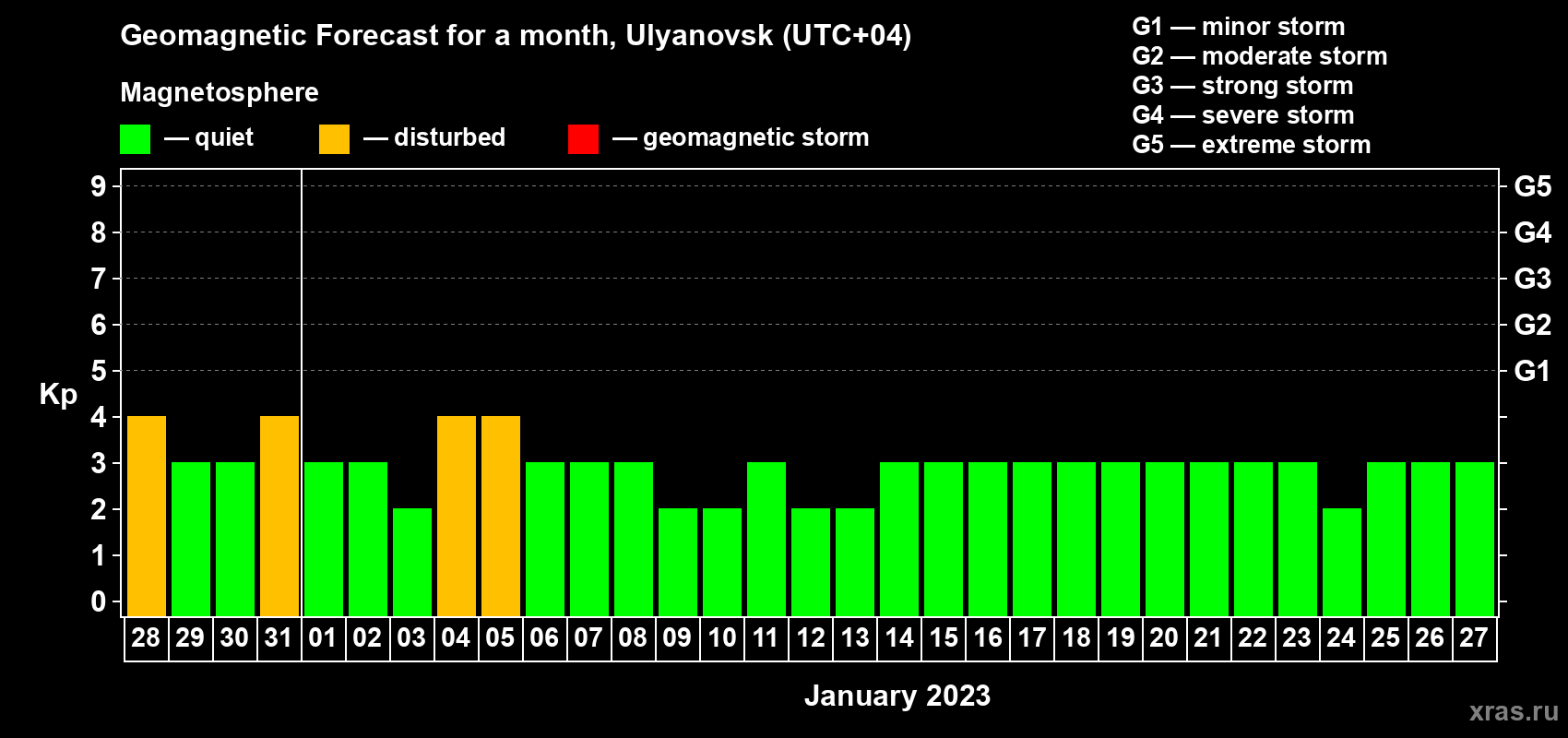Image resolution: width=1568 pixels, height=738 pixels.
Task: Click the red geomagnetic storm legend swatch
Action: tap(583, 139)
